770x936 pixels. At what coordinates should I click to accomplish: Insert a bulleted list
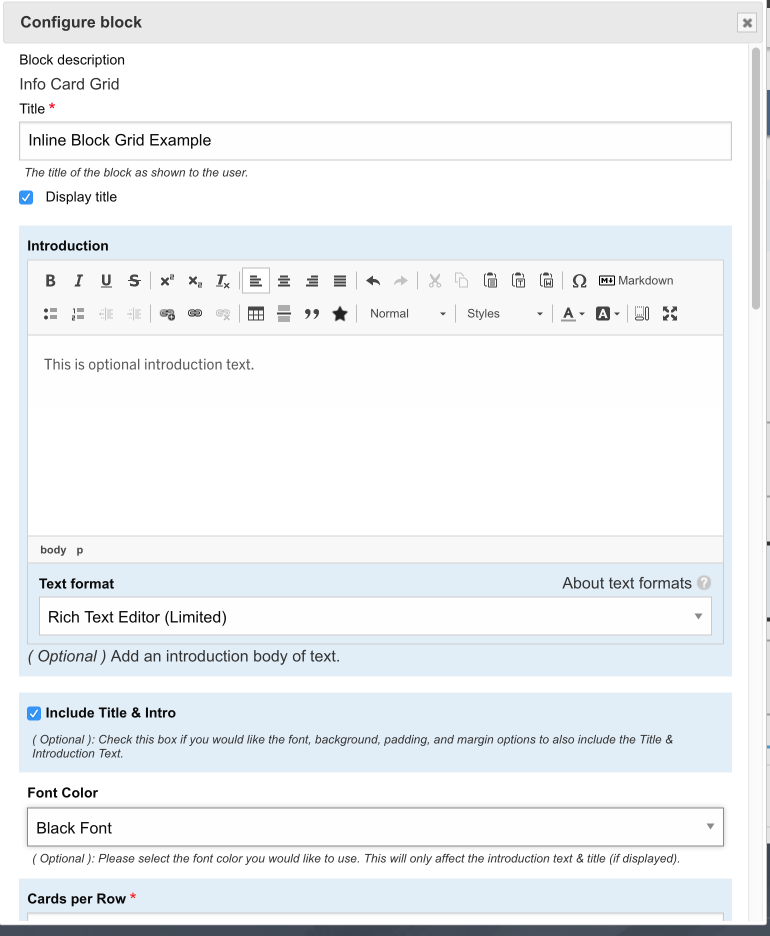tap(51, 314)
